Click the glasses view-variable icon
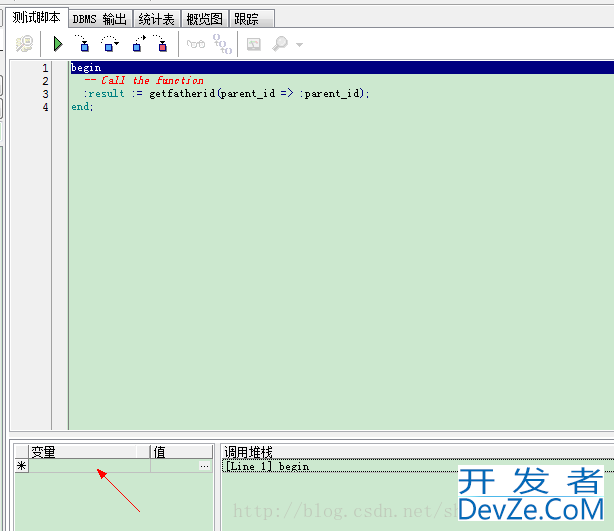Image resolution: width=614 pixels, height=531 pixels. point(196,44)
